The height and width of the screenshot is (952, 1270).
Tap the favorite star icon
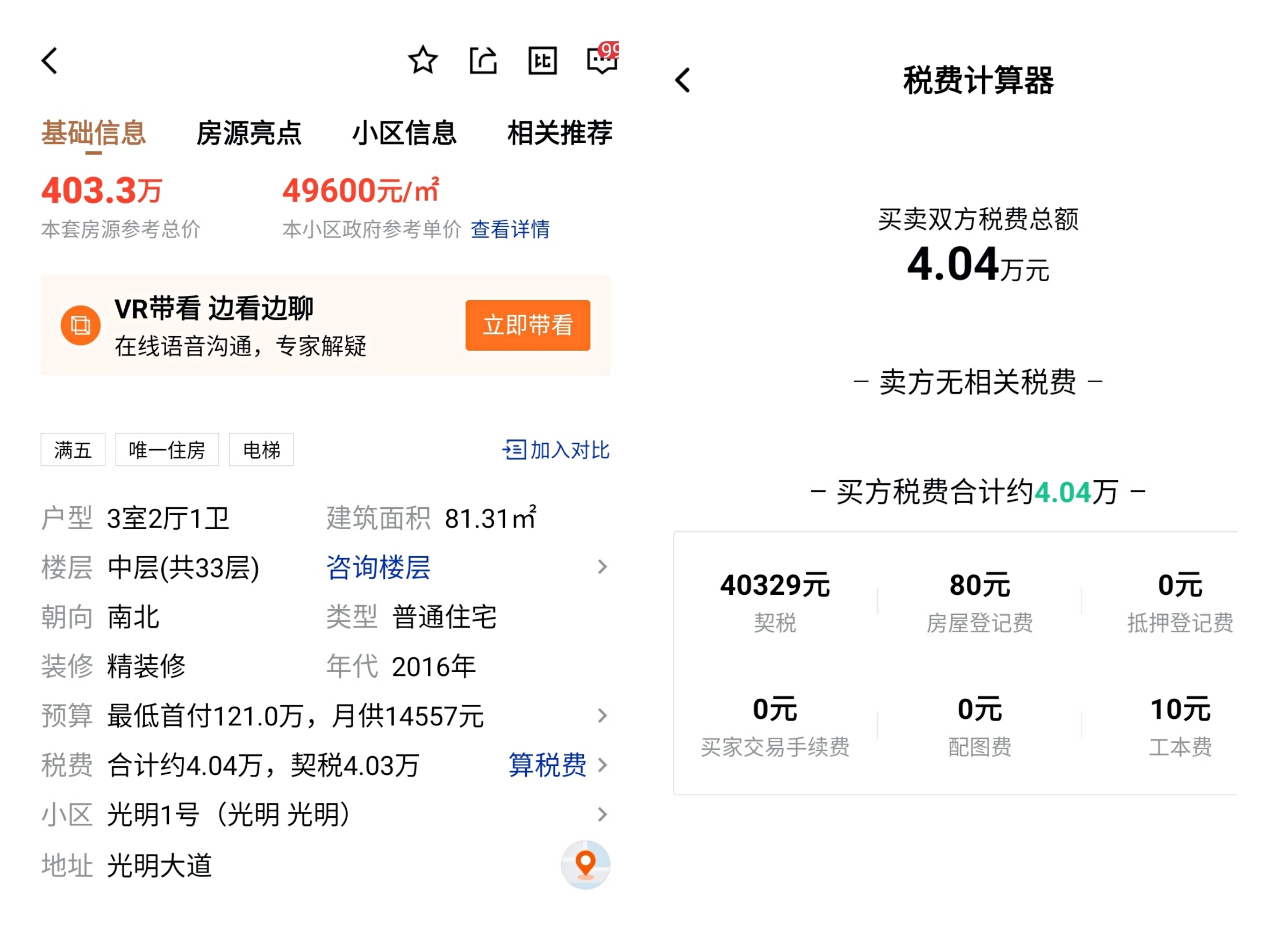point(423,59)
